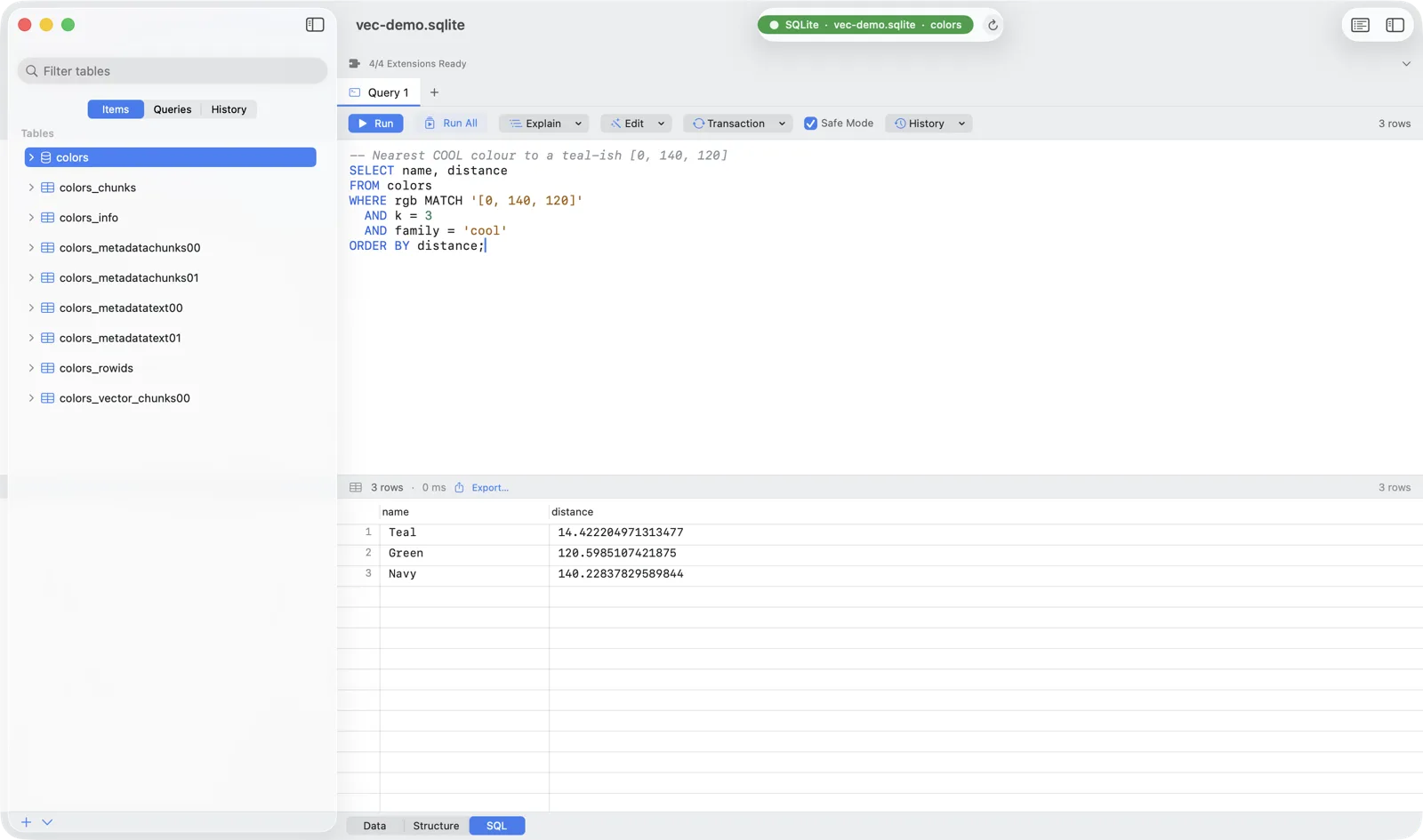Image resolution: width=1423 pixels, height=840 pixels.
Task: Click the name column header
Action: tap(464, 512)
